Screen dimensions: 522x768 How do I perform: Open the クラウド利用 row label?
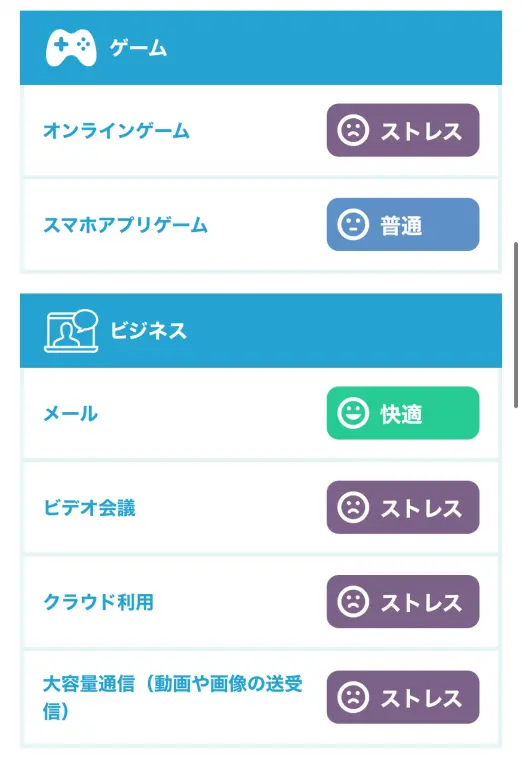coord(98,602)
